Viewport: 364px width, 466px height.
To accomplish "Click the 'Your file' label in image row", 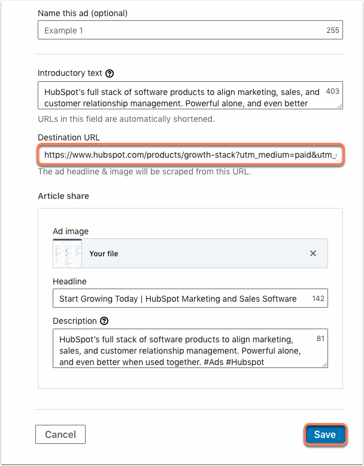I will (104, 254).
